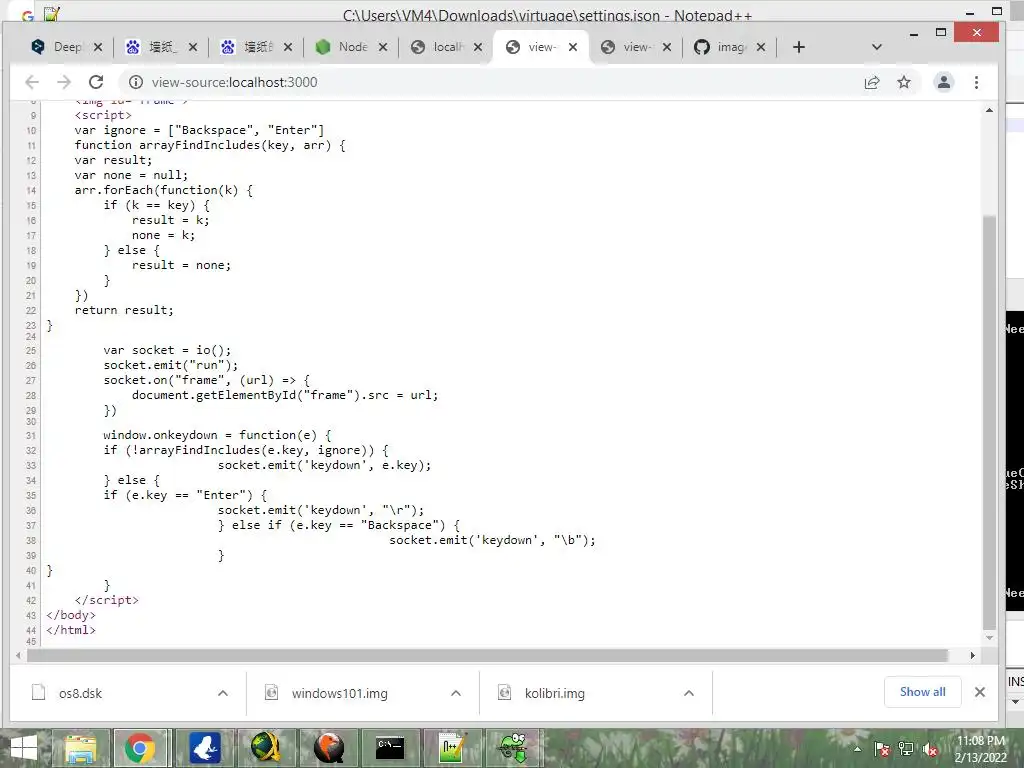The width and height of the screenshot is (1024, 768).
Task: Reload the view-source page
Action: pos(96,82)
